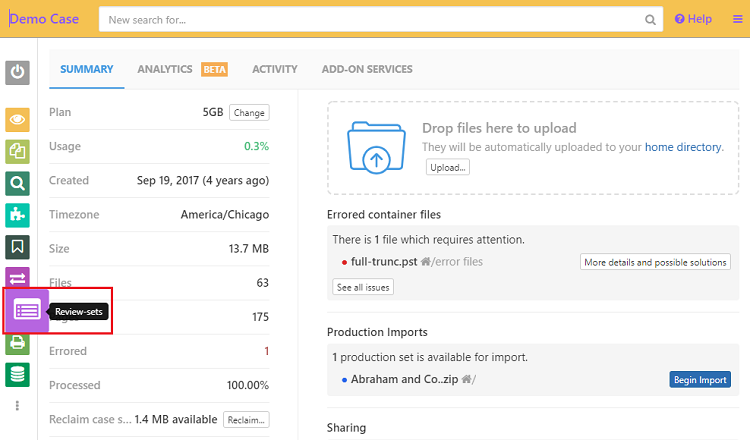
Task: Open the Demo Case title menu
Action: [46, 19]
